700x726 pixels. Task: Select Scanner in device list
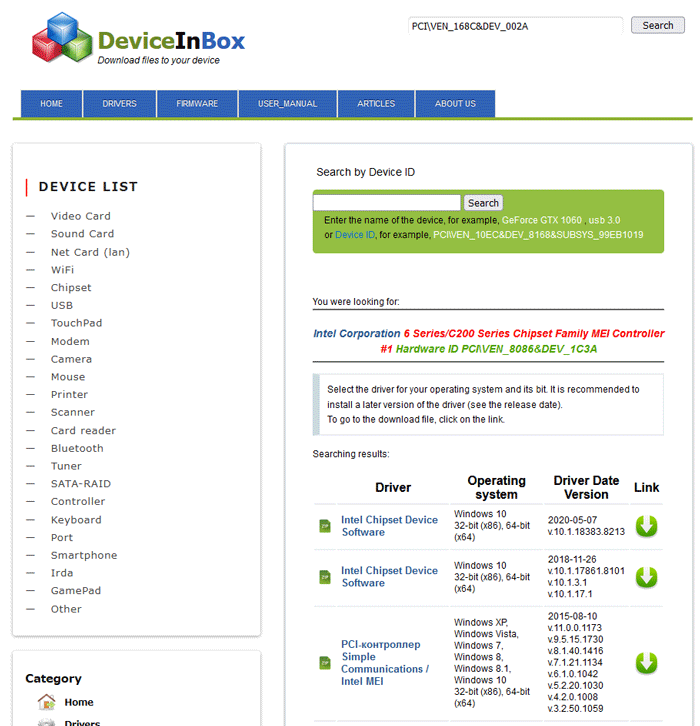pyautogui.click(x=73, y=412)
